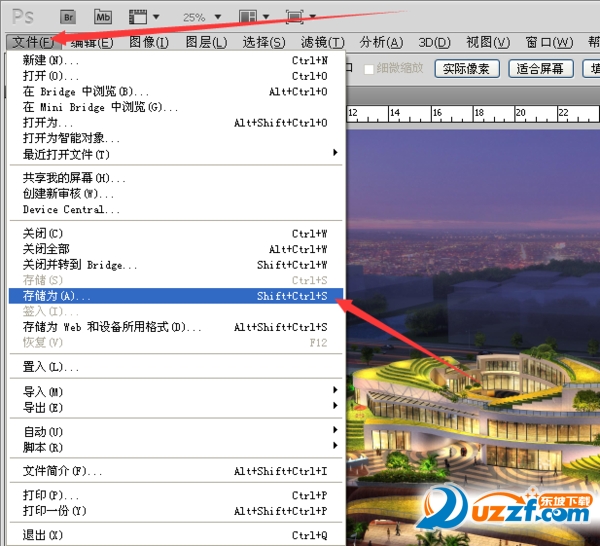
Task: Open the 图像(I) menu
Action: pyautogui.click(x=149, y=42)
